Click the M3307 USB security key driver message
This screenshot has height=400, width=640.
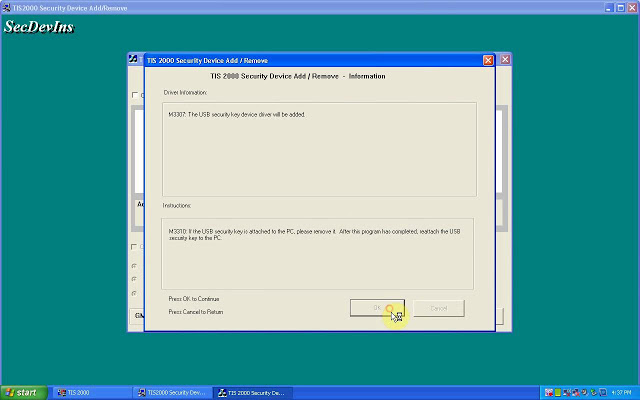coord(237,115)
